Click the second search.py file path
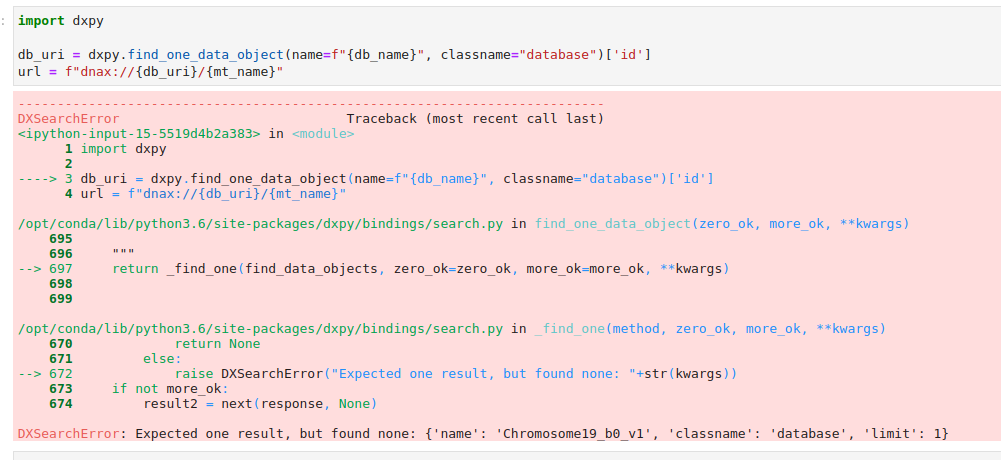 tap(260, 329)
